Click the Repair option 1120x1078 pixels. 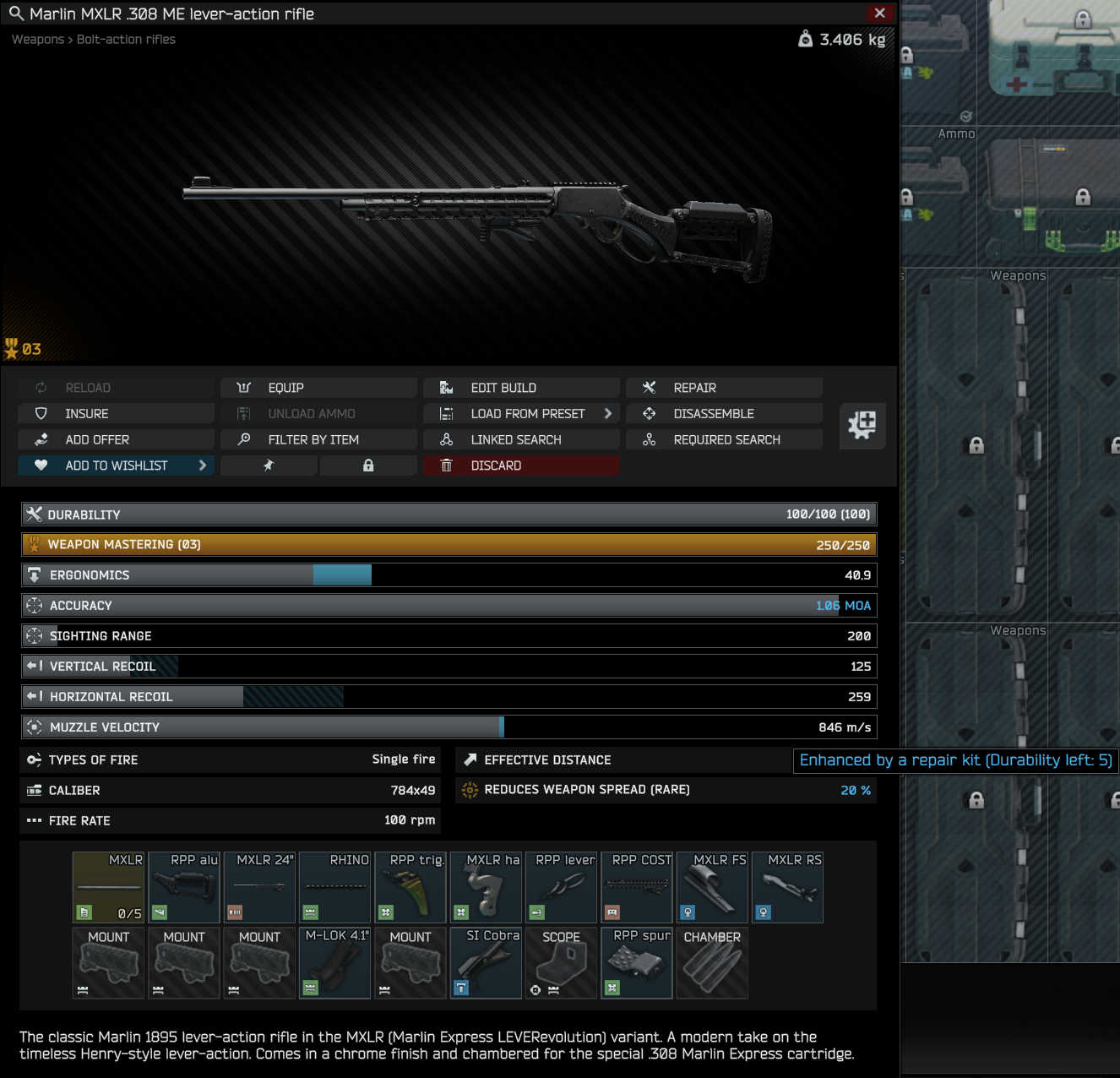725,388
